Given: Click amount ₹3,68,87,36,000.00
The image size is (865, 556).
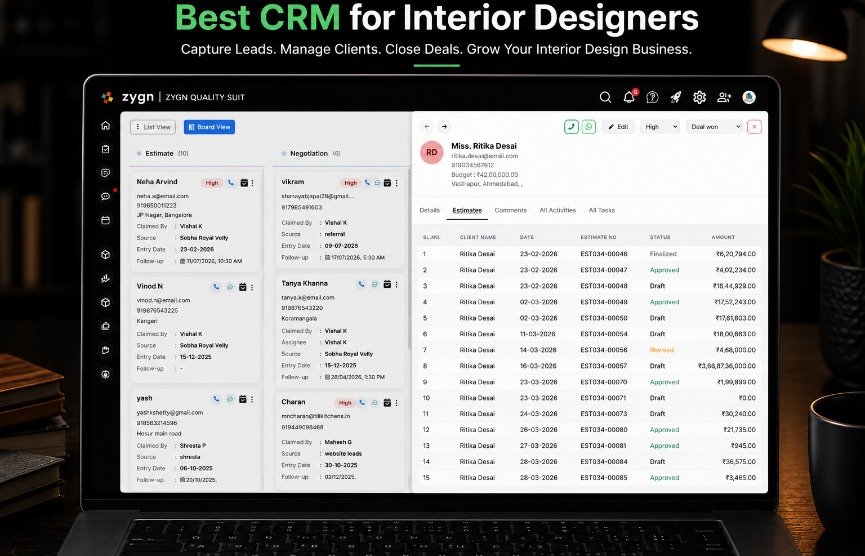Looking at the screenshot, I should tap(727, 366).
